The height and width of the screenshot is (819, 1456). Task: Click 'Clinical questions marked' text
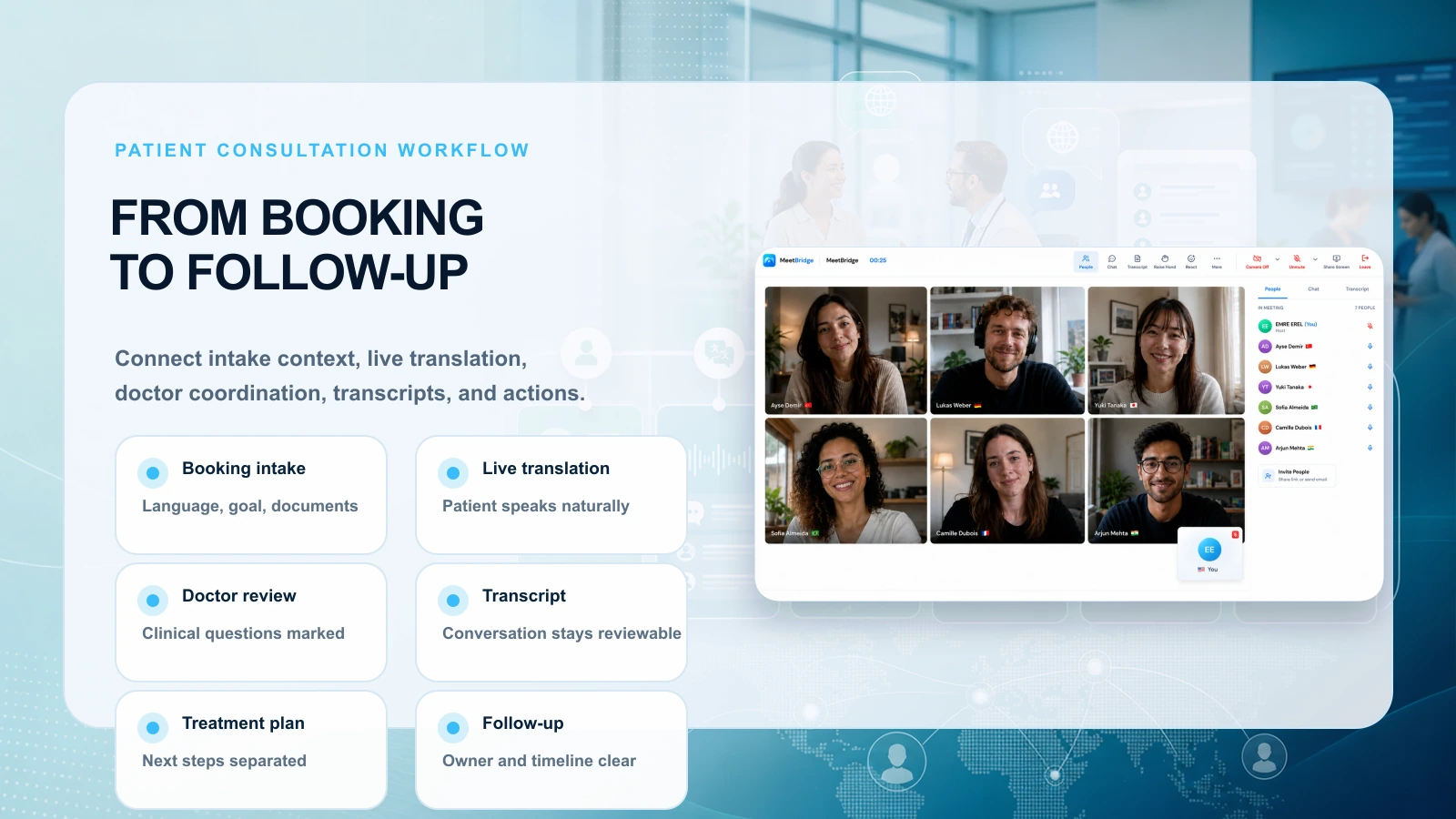coord(243,633)
